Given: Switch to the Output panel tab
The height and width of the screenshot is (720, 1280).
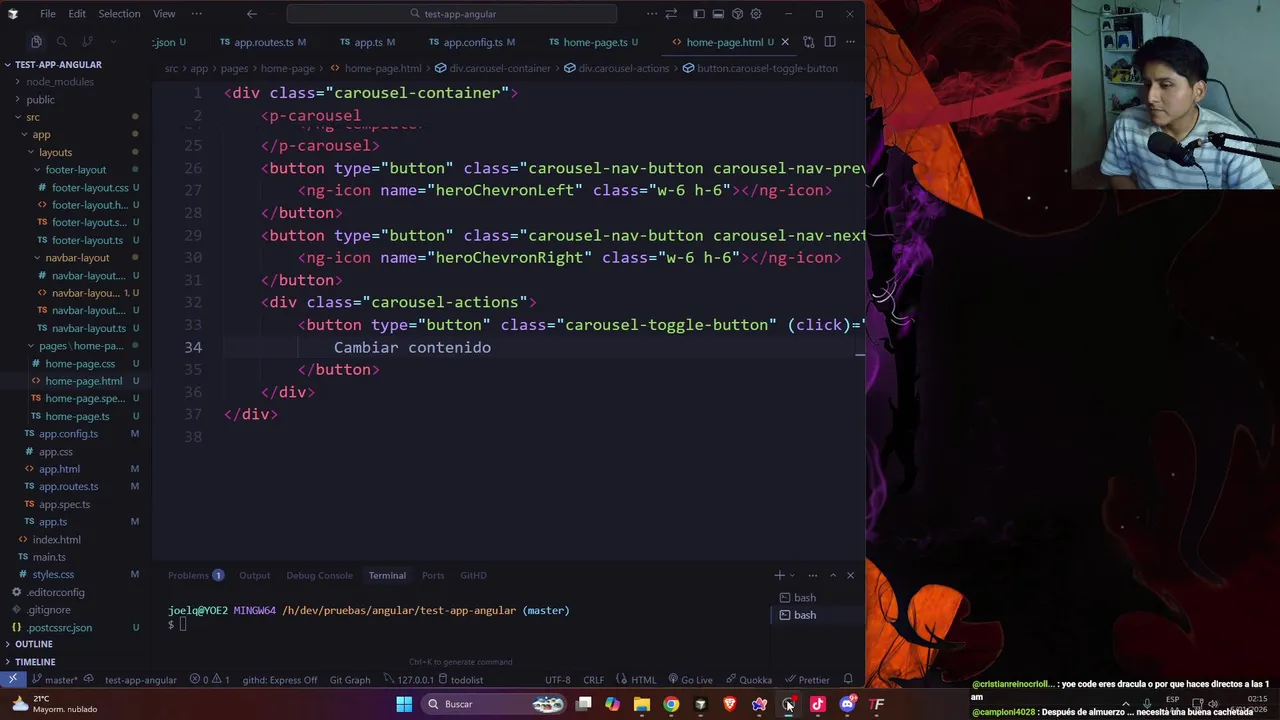Looking at the screenshot, I should [x=254, y=575].
